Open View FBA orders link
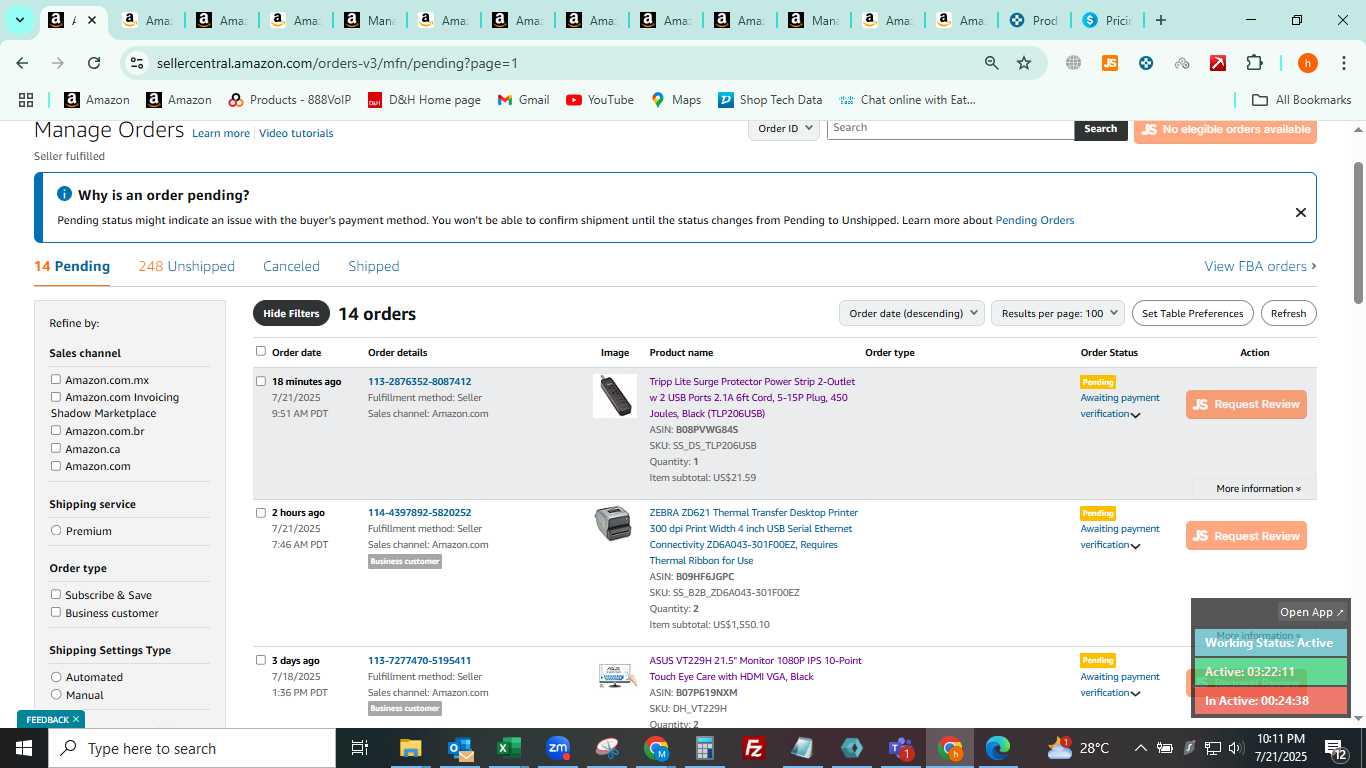 [x=1260, y=266]
